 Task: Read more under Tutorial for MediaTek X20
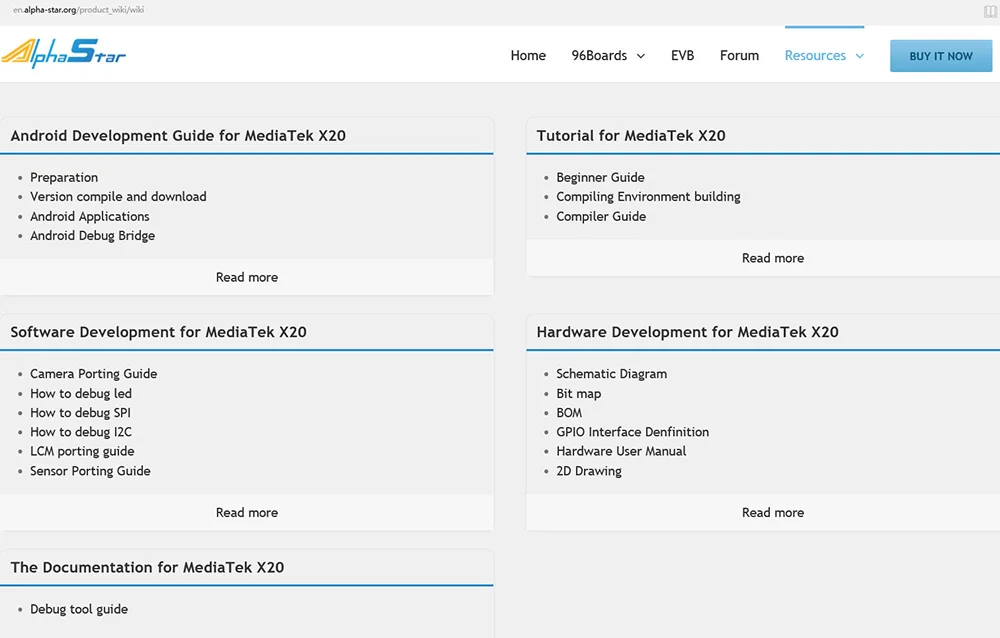pyautogui.click(x=773, y=258)
